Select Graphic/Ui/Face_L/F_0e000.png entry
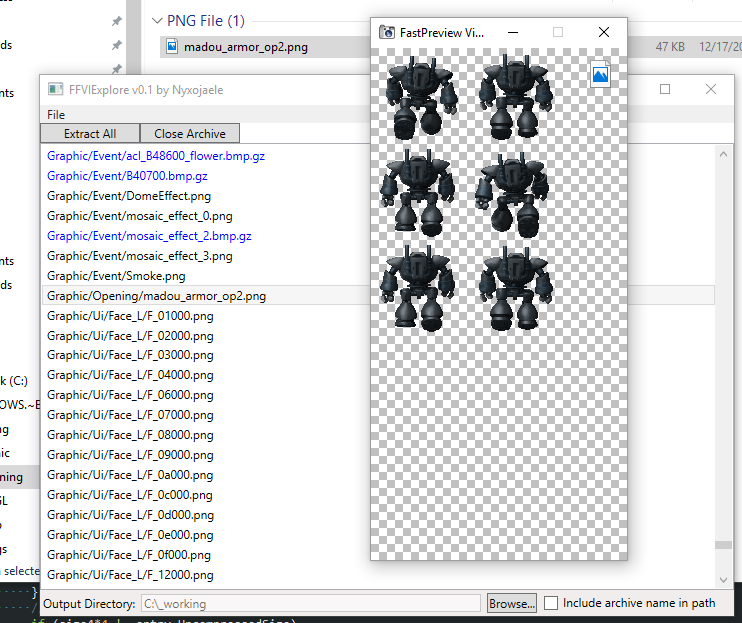Screen dimensions: 742x623 [130, 535]
